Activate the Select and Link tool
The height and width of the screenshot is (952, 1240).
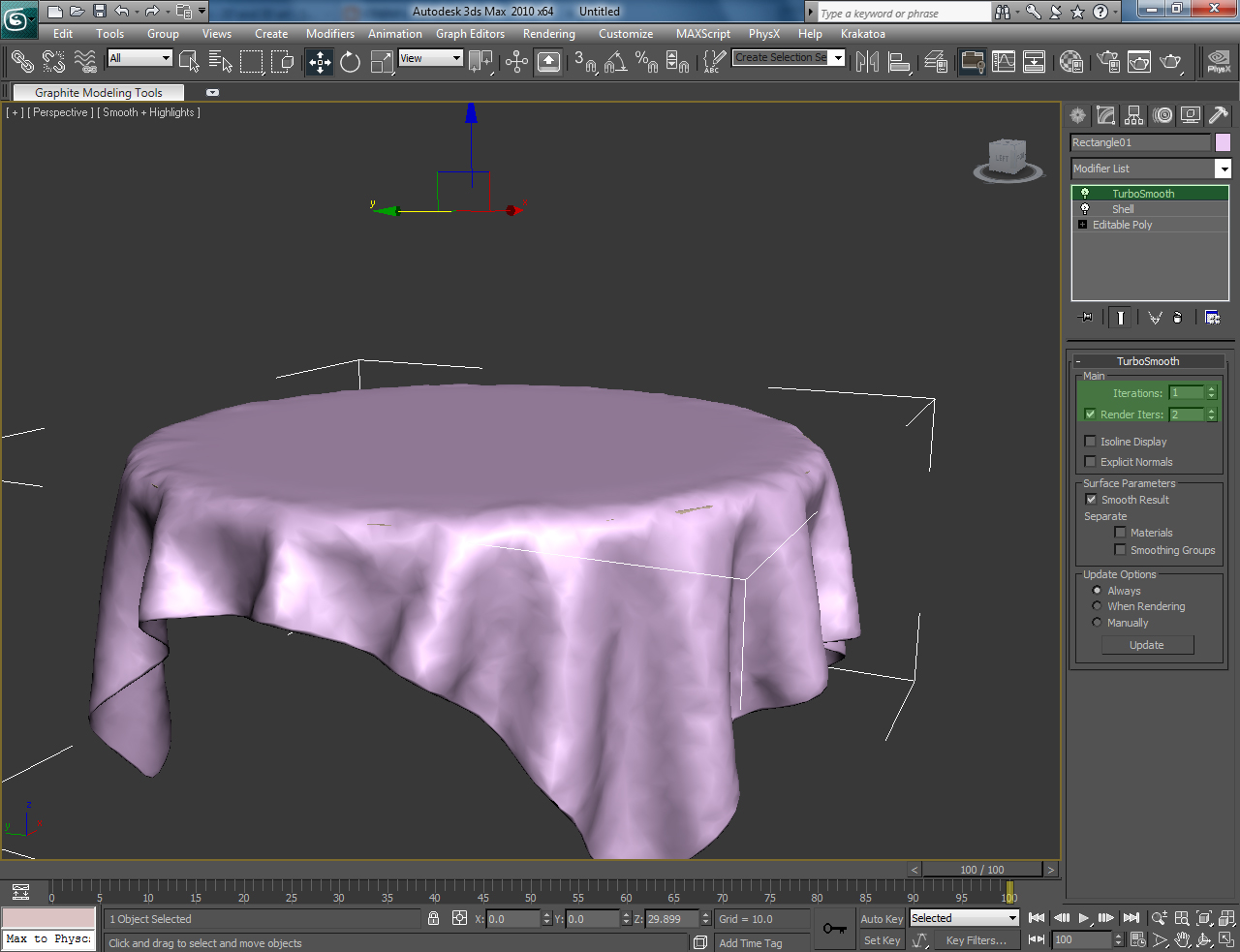point(21,61)
